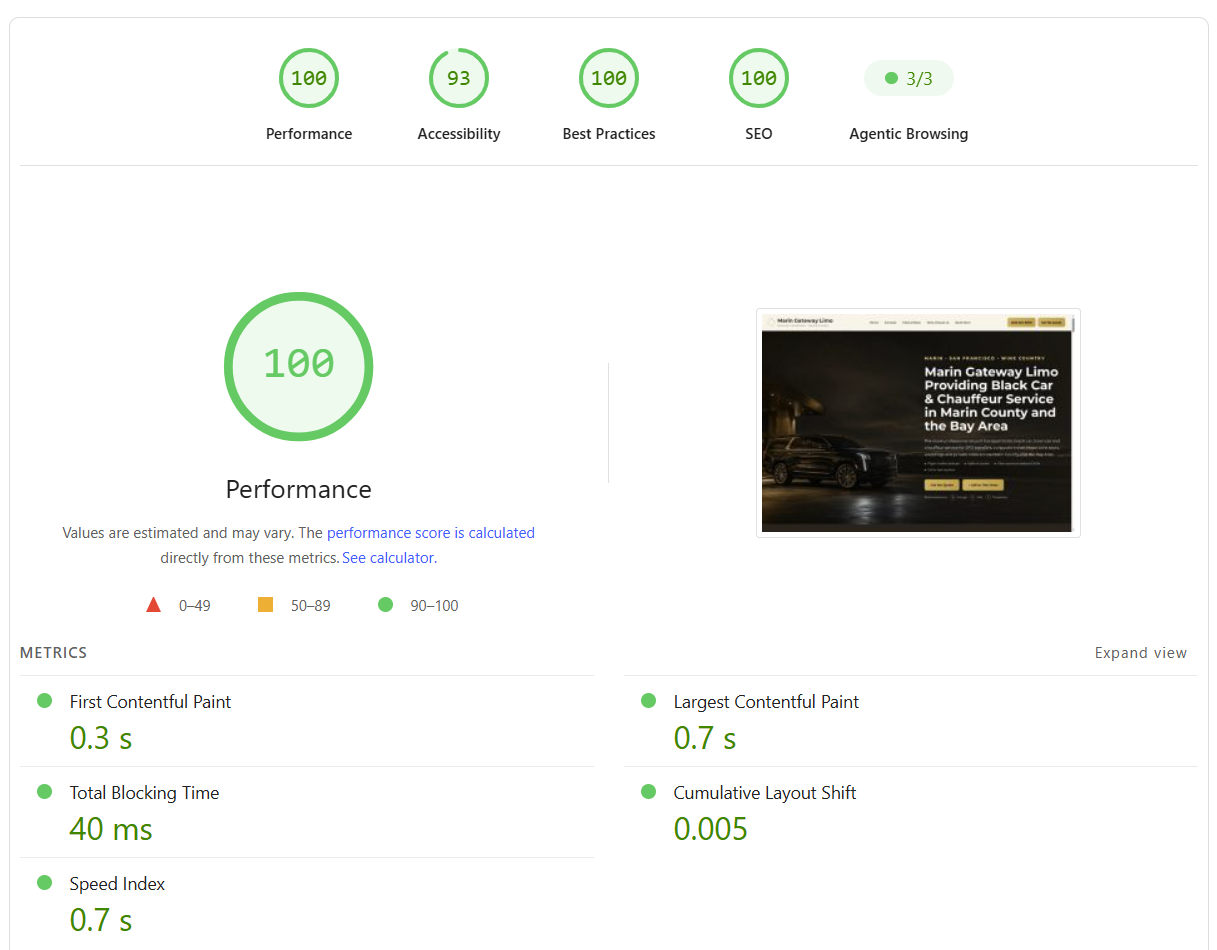Click the SEO 100 score gauge
This screenshot has width=1217, height=950.
pyautogui.click(x=759, y=78)
